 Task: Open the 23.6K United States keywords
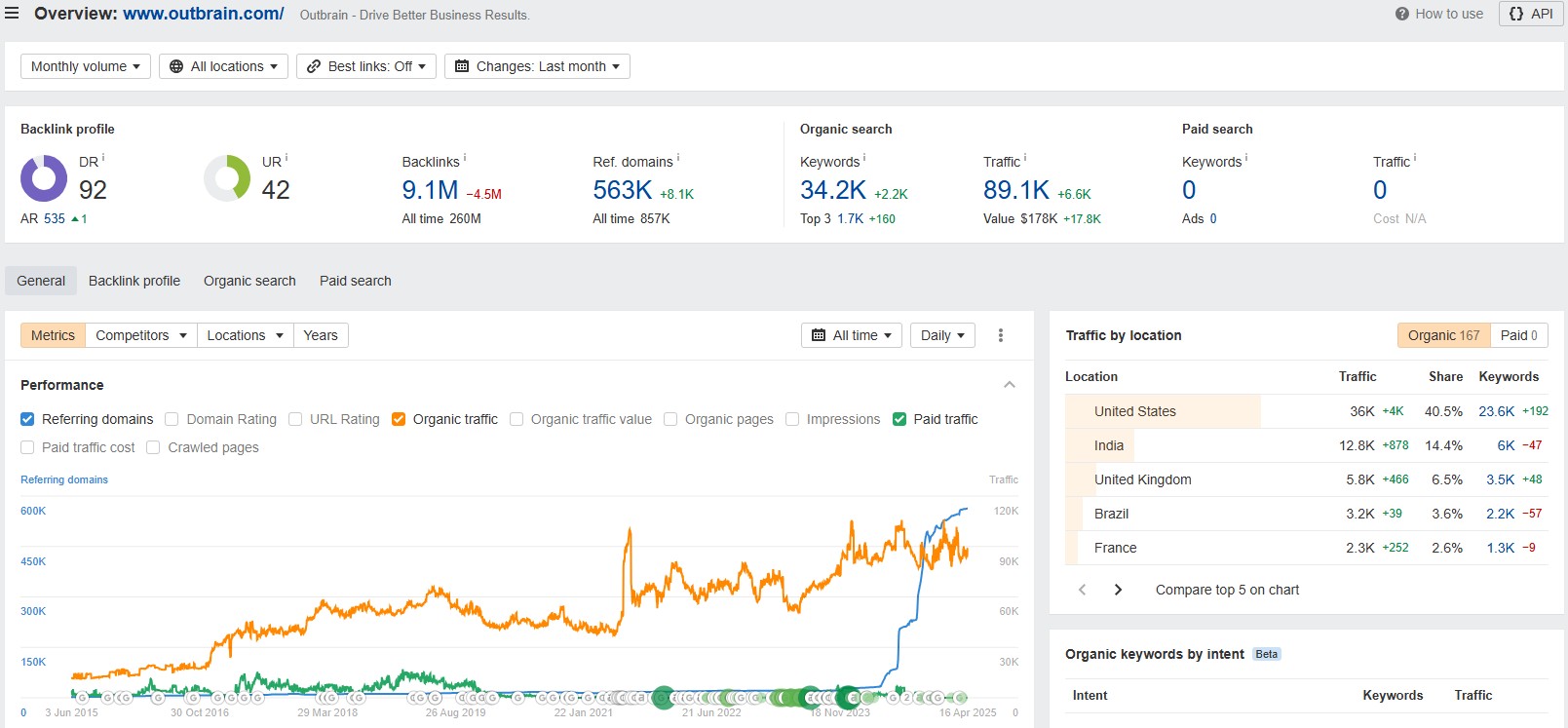coord(1496,411)
